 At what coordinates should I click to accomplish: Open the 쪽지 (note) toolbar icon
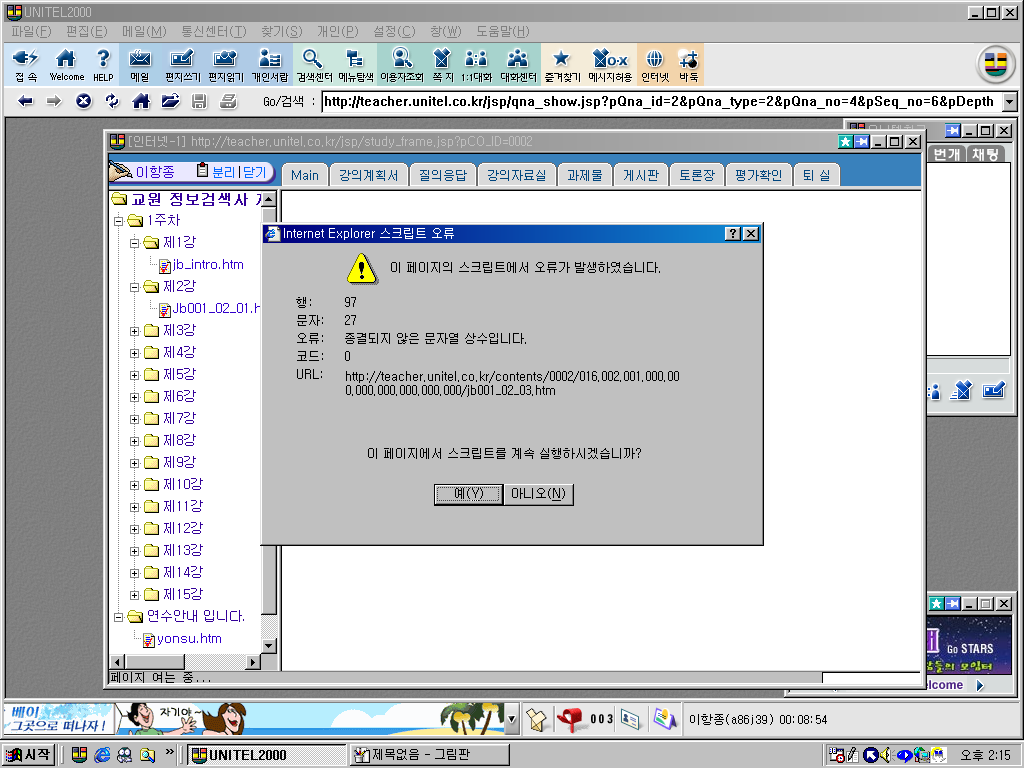(x=442, y=65)
